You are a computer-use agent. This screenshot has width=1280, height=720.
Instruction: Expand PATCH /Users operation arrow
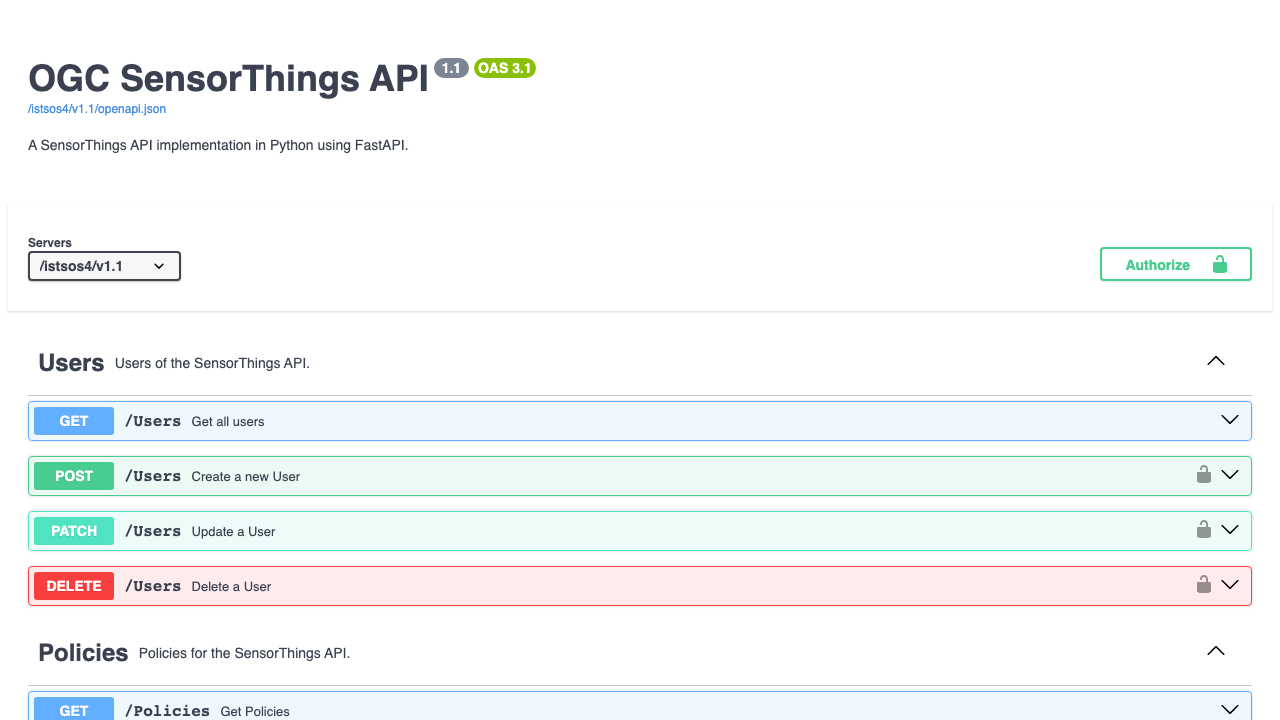tap(1230, 530)
